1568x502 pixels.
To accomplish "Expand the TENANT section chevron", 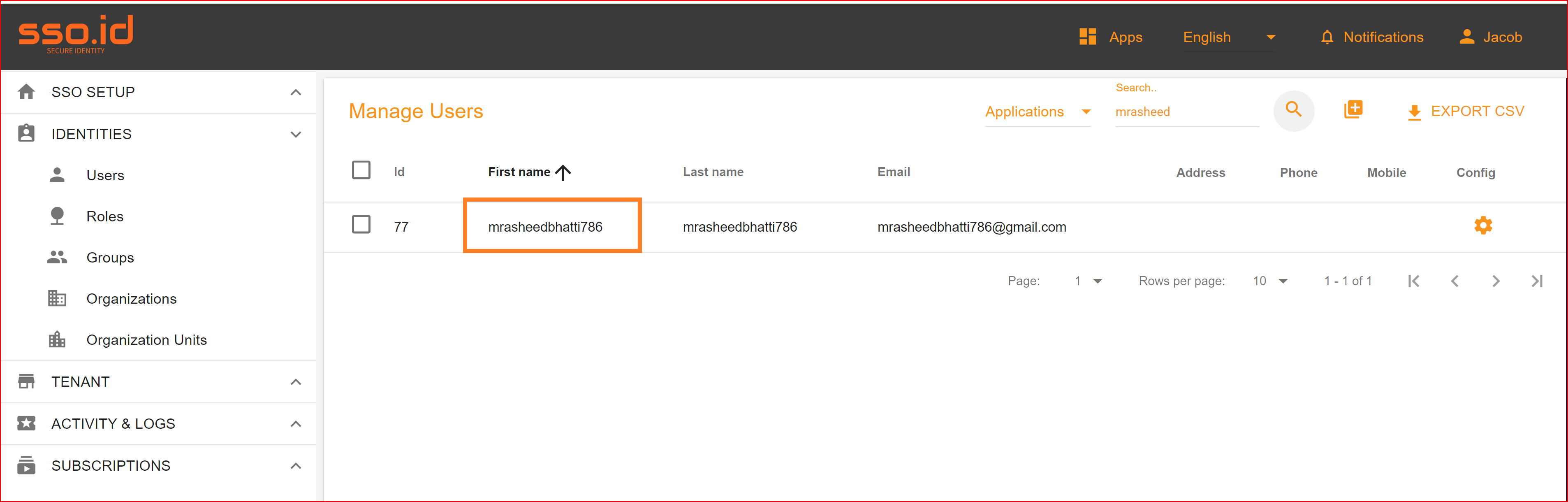I will coord(296,382).
